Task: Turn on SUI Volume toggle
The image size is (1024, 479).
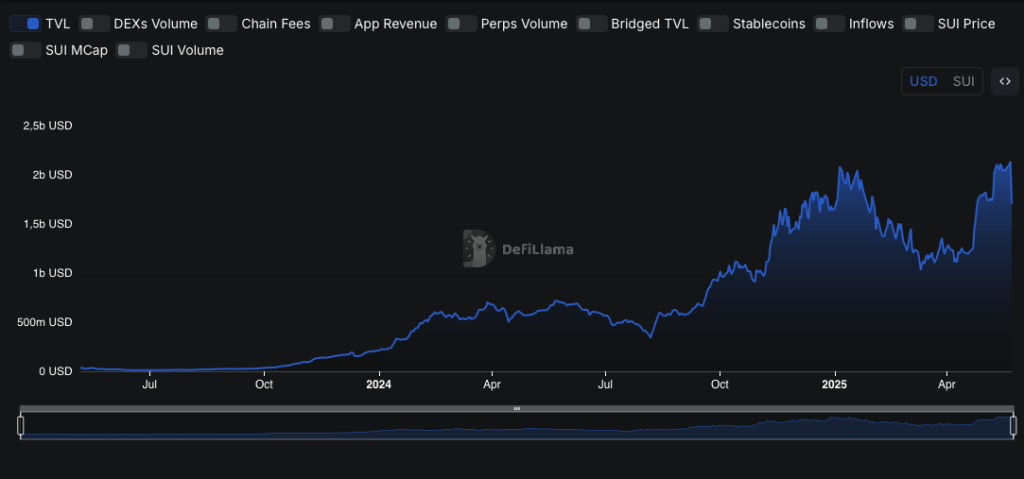Action: tap(131, 50)
